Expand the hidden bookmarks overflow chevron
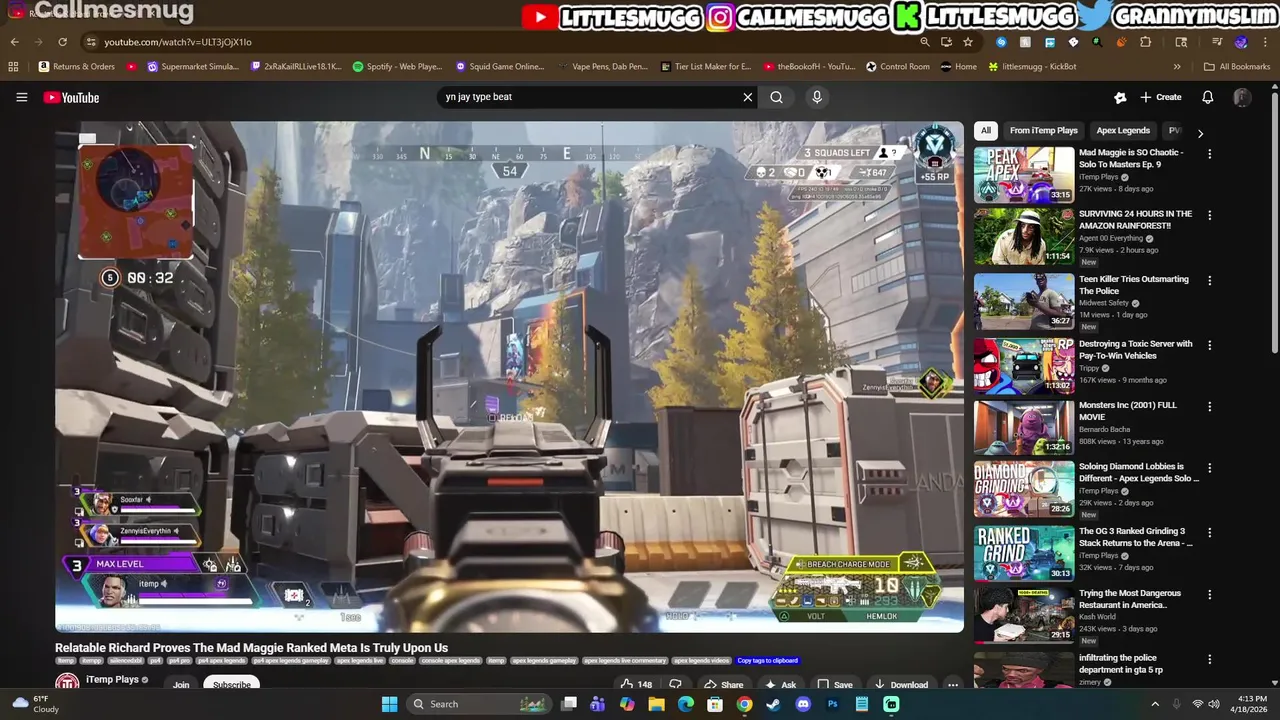The width and height of the screenshot is (1280, 720). (1177, 67)
